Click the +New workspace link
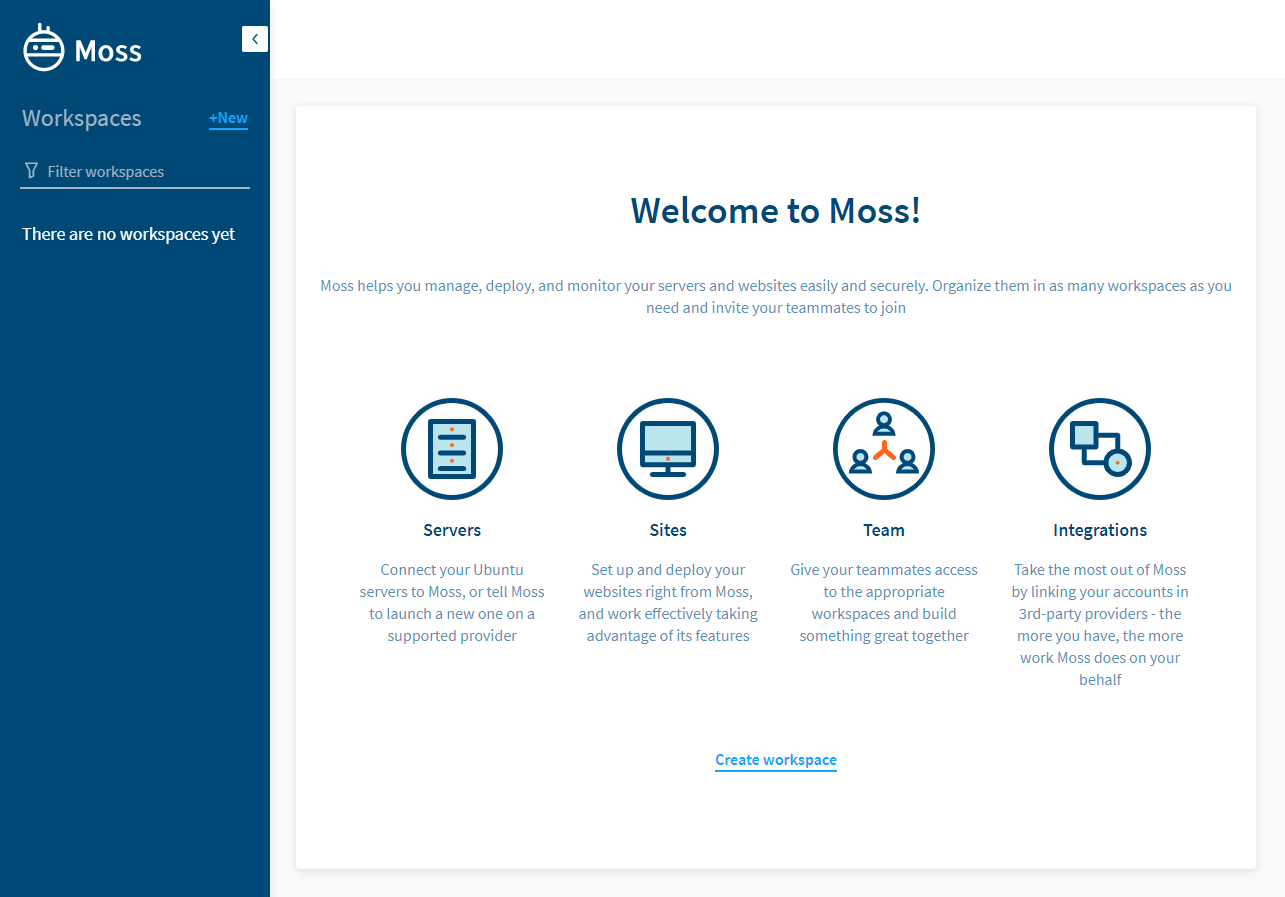Screen dimensions: 1285x897 pos(228,118)
